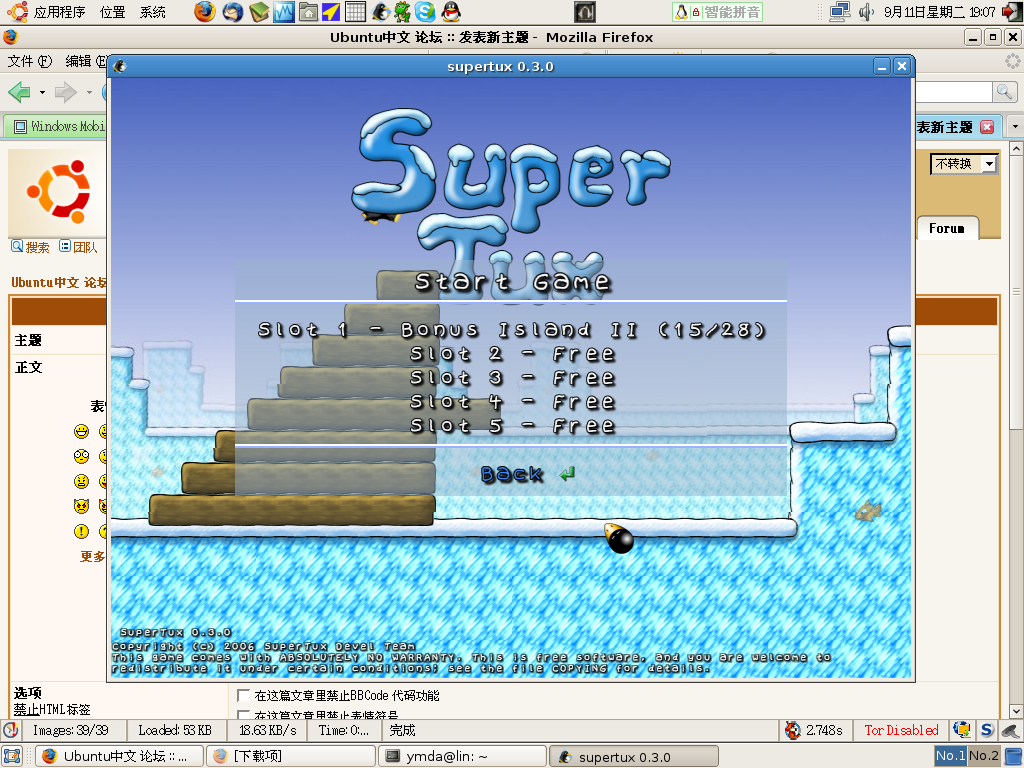Screen dimensions: 1024x768
Task: Open the home folder launcher in top panel
Action: (308, 12)
